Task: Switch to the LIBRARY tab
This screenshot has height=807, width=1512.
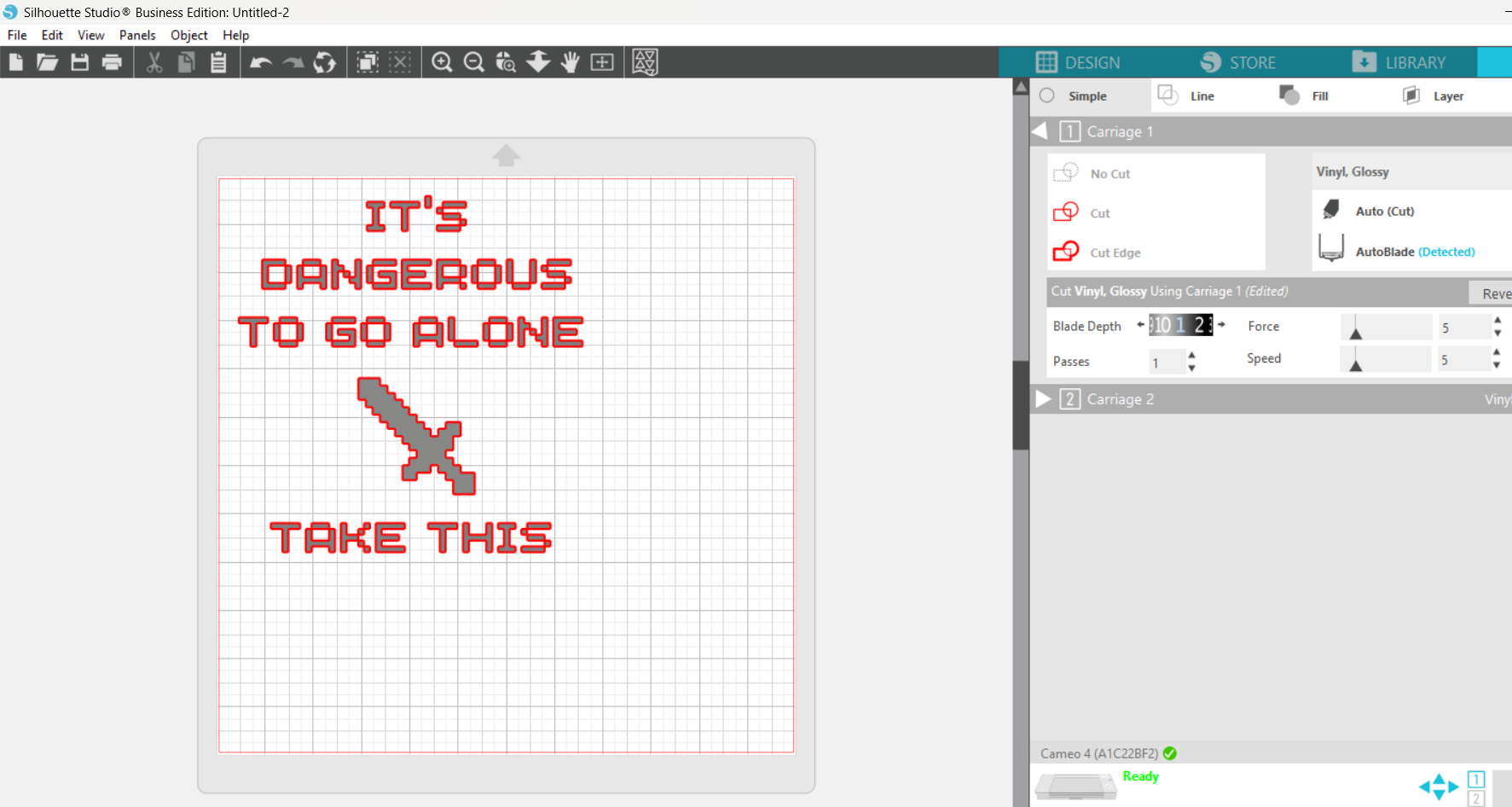Action: (1399, 62)
